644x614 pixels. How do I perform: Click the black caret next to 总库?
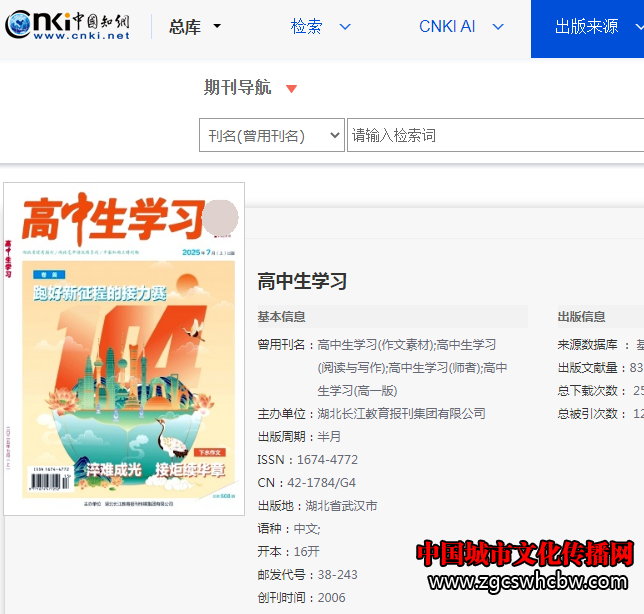(217, 27)
